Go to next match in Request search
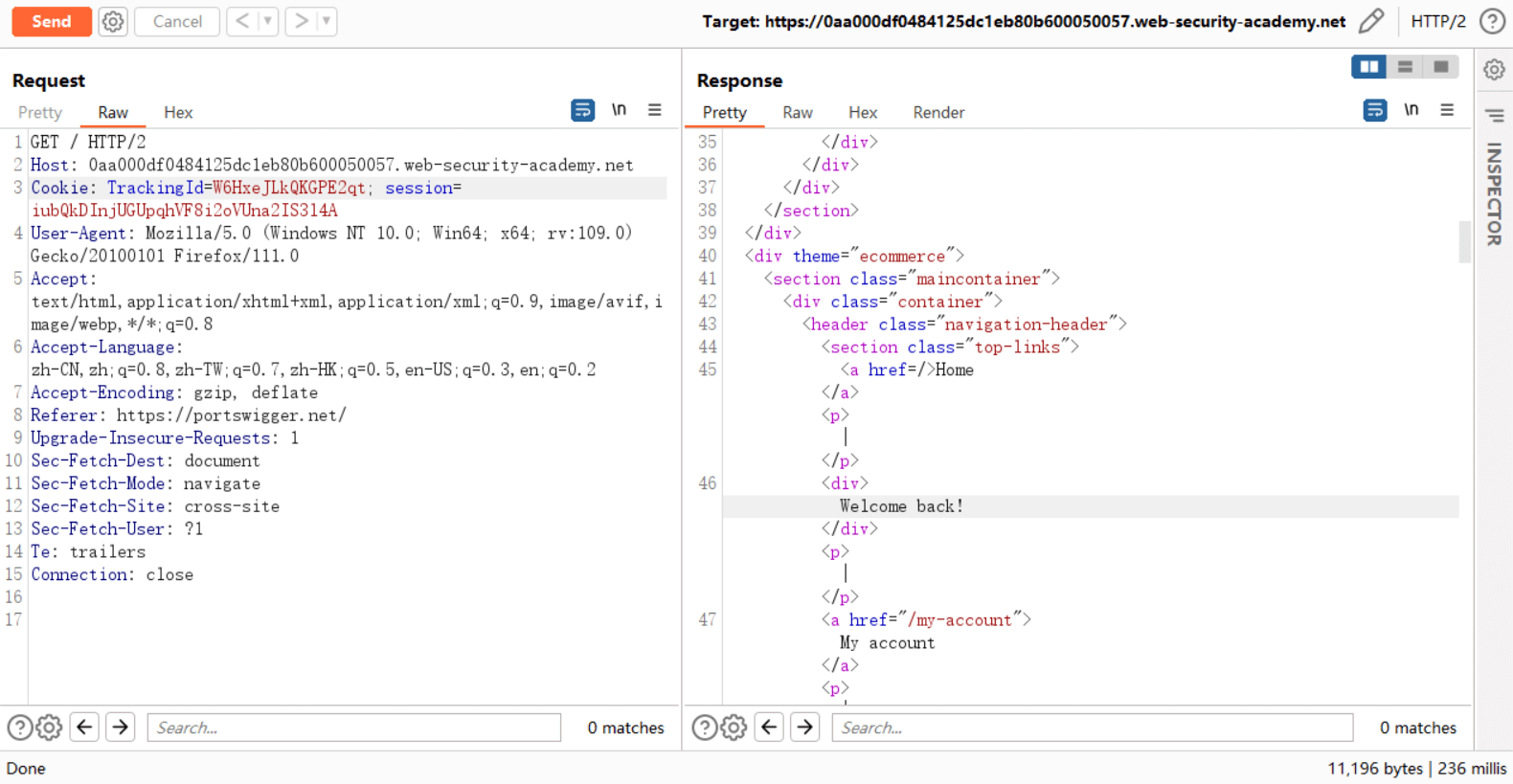Image resolution: width=1513 pixels, height=784 pixels. pyautogui.click(x=121, y=728)
